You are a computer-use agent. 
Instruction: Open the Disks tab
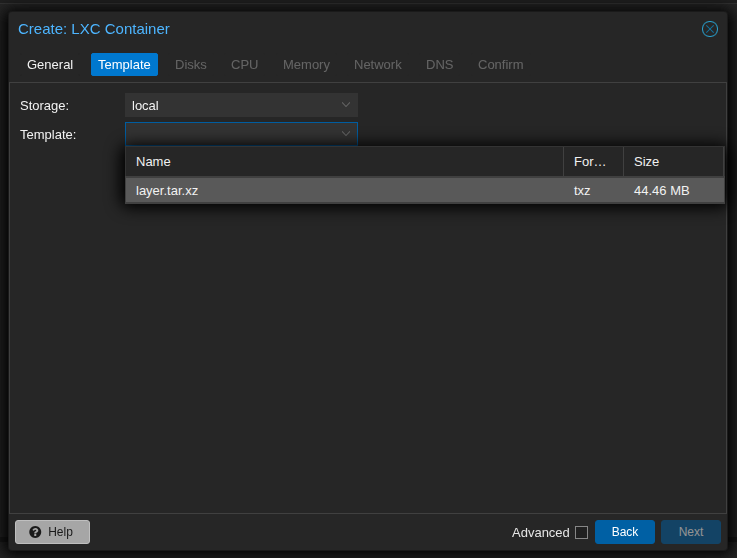point(191,65)
